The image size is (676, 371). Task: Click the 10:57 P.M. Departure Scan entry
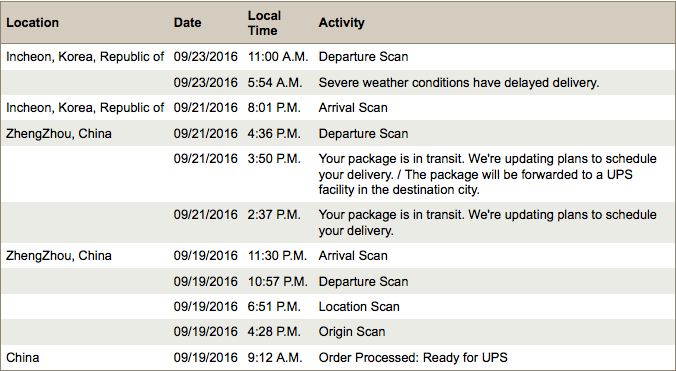363,281
